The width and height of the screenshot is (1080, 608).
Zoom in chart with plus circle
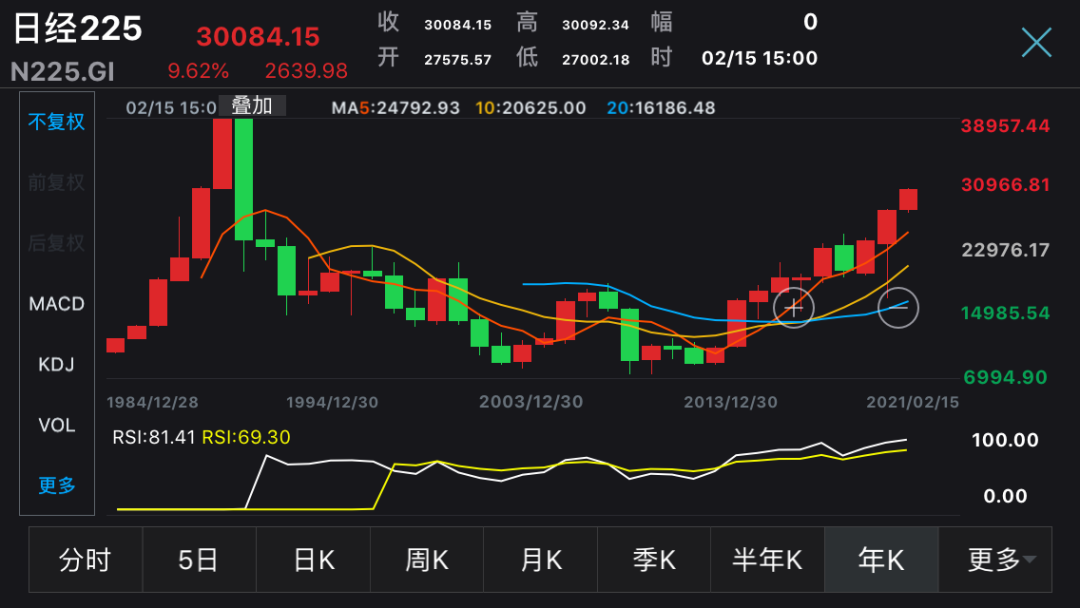[793, 308]
